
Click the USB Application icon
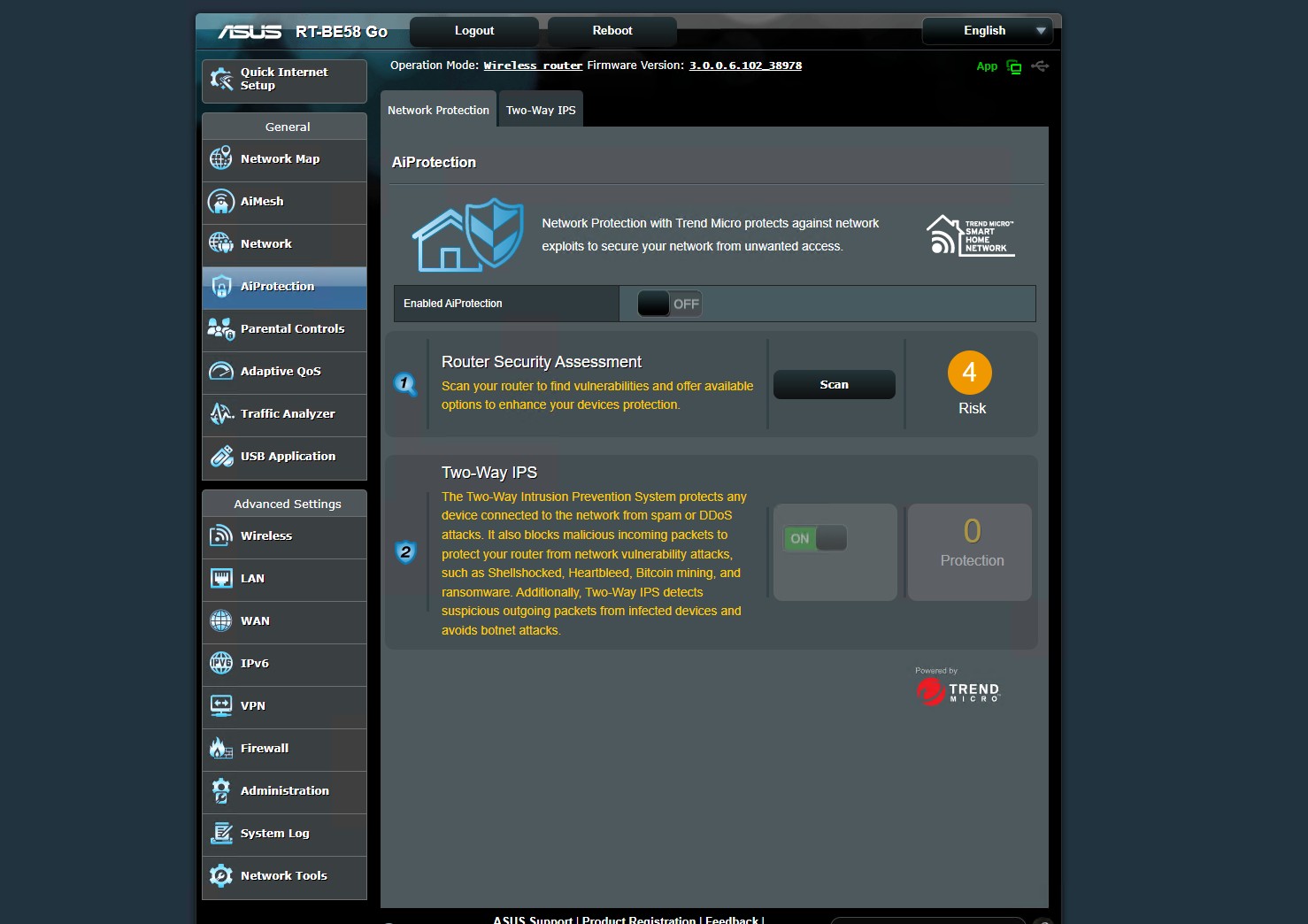[x=221, y=456]
